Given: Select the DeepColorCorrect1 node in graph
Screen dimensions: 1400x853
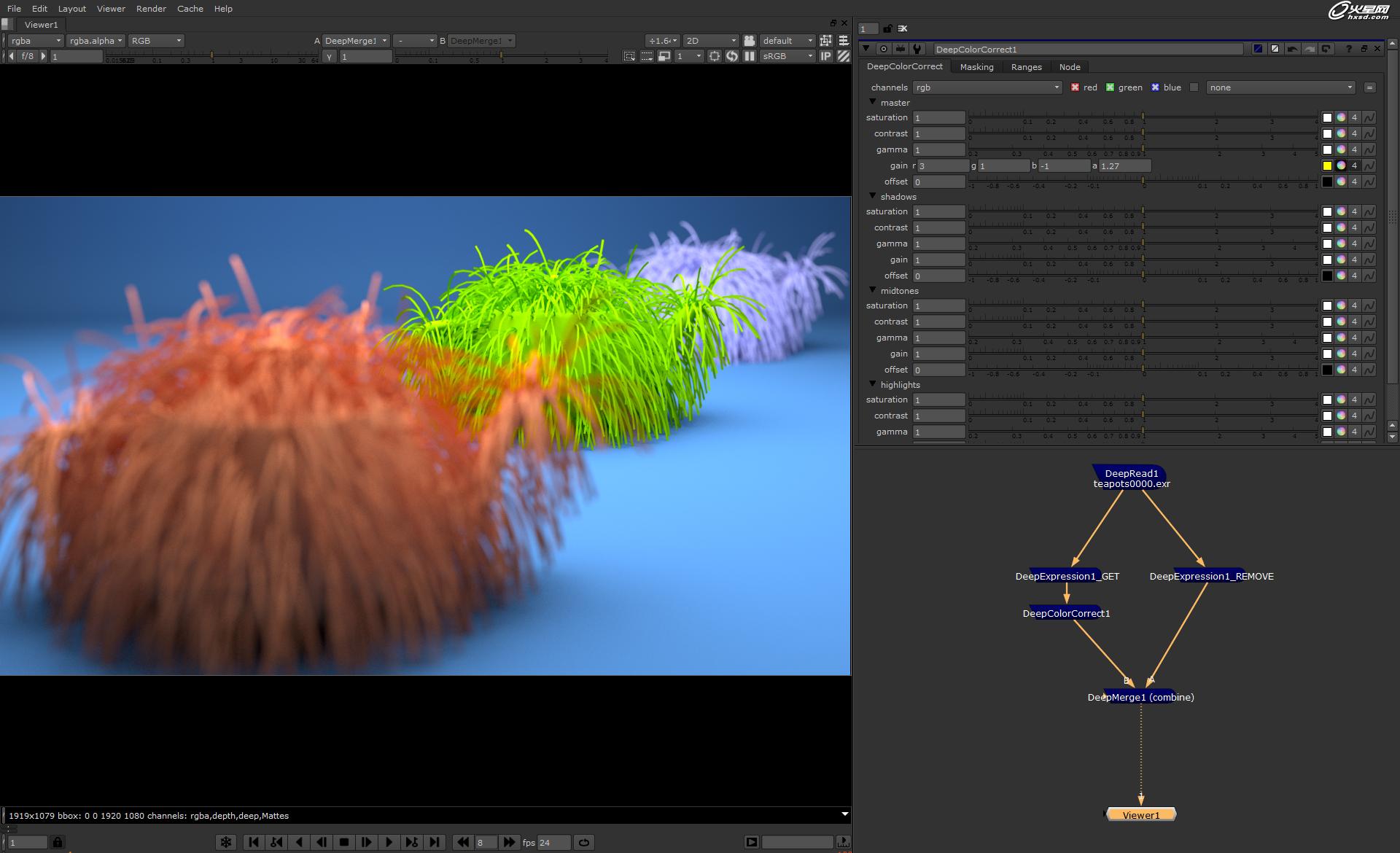Looking at the screenshot, I should point(1066,613).
